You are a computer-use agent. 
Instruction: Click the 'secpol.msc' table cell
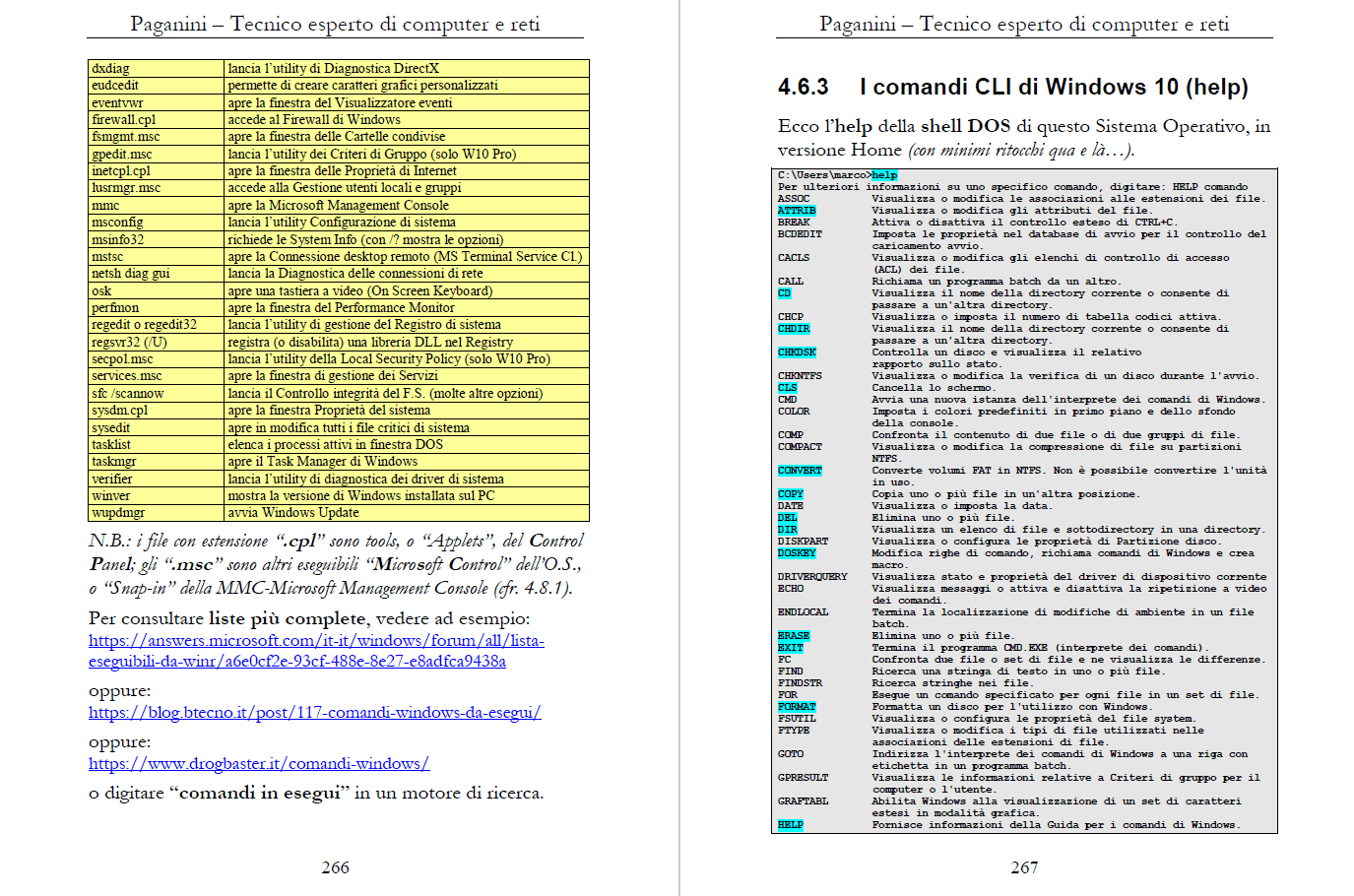click(x=157, y=358)
